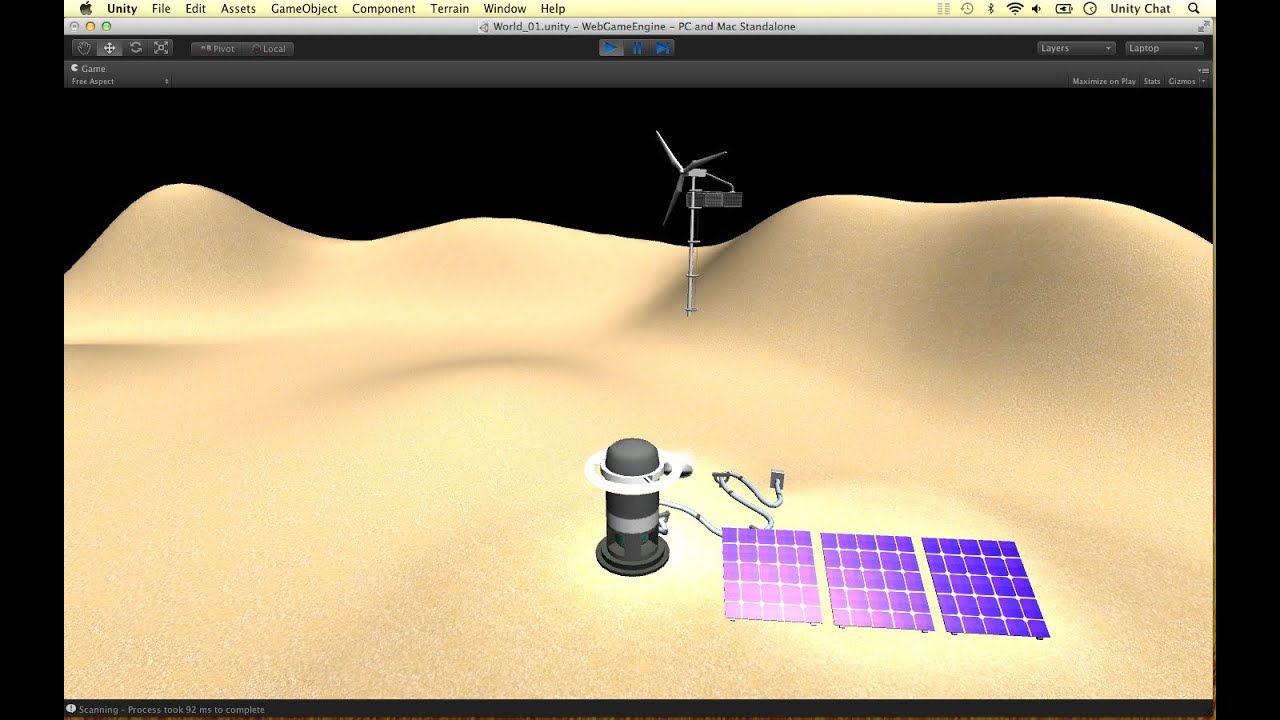The height and width of the screenshot is (720, 1280).
Task: Click the Unity document icon in title bar
Action: coord(485,27)
